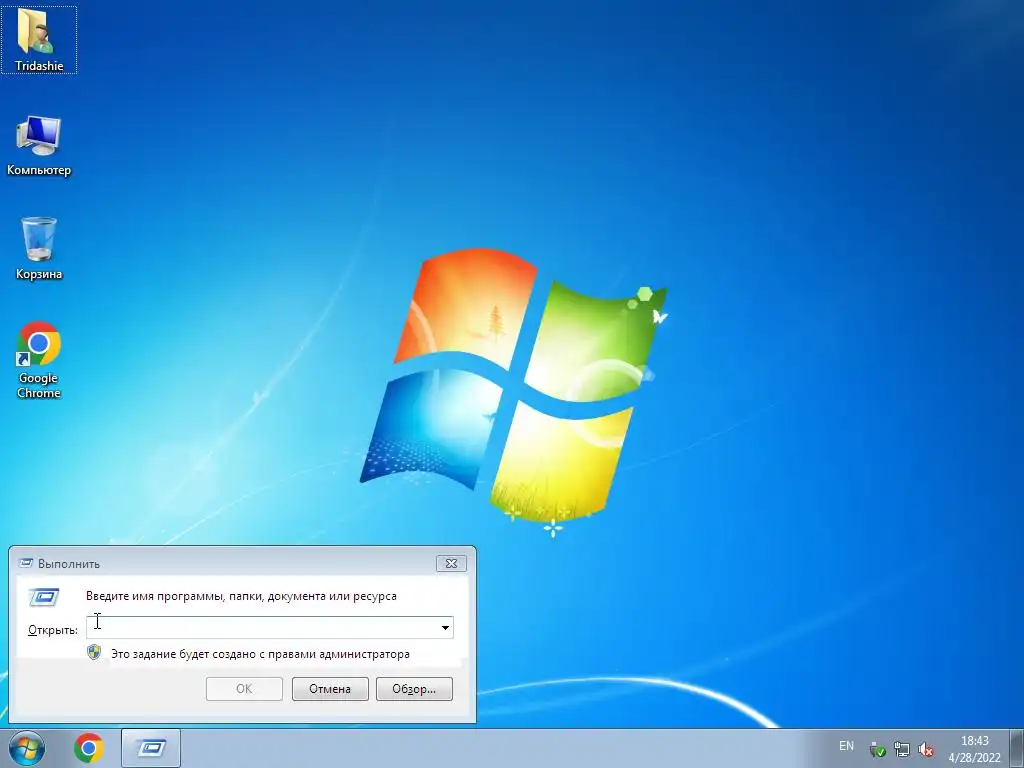Open the muted volume tray icon
Screen dimensions: 1024x768
925,749
